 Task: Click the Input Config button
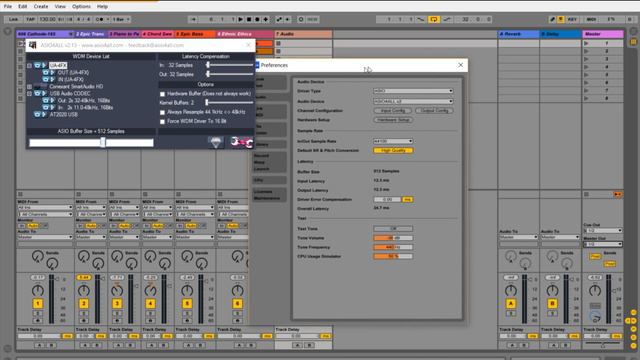392,111
